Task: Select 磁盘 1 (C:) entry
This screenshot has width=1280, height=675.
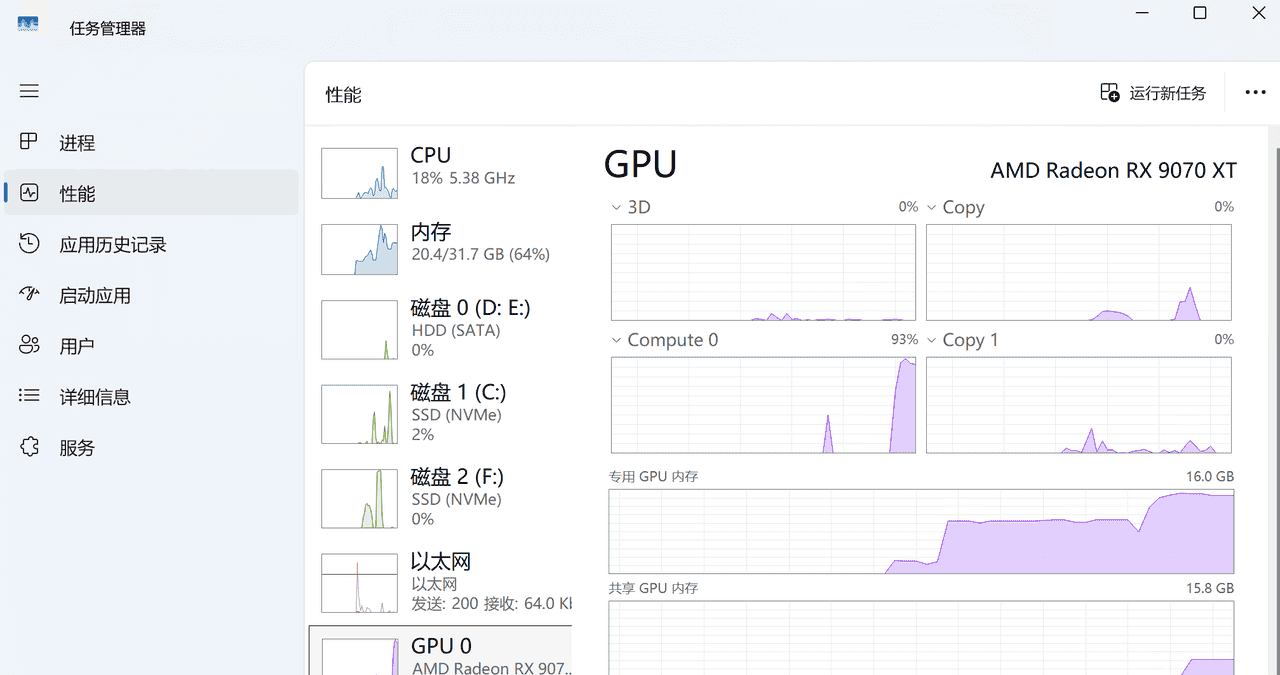Action: click(x=440, y=412)
